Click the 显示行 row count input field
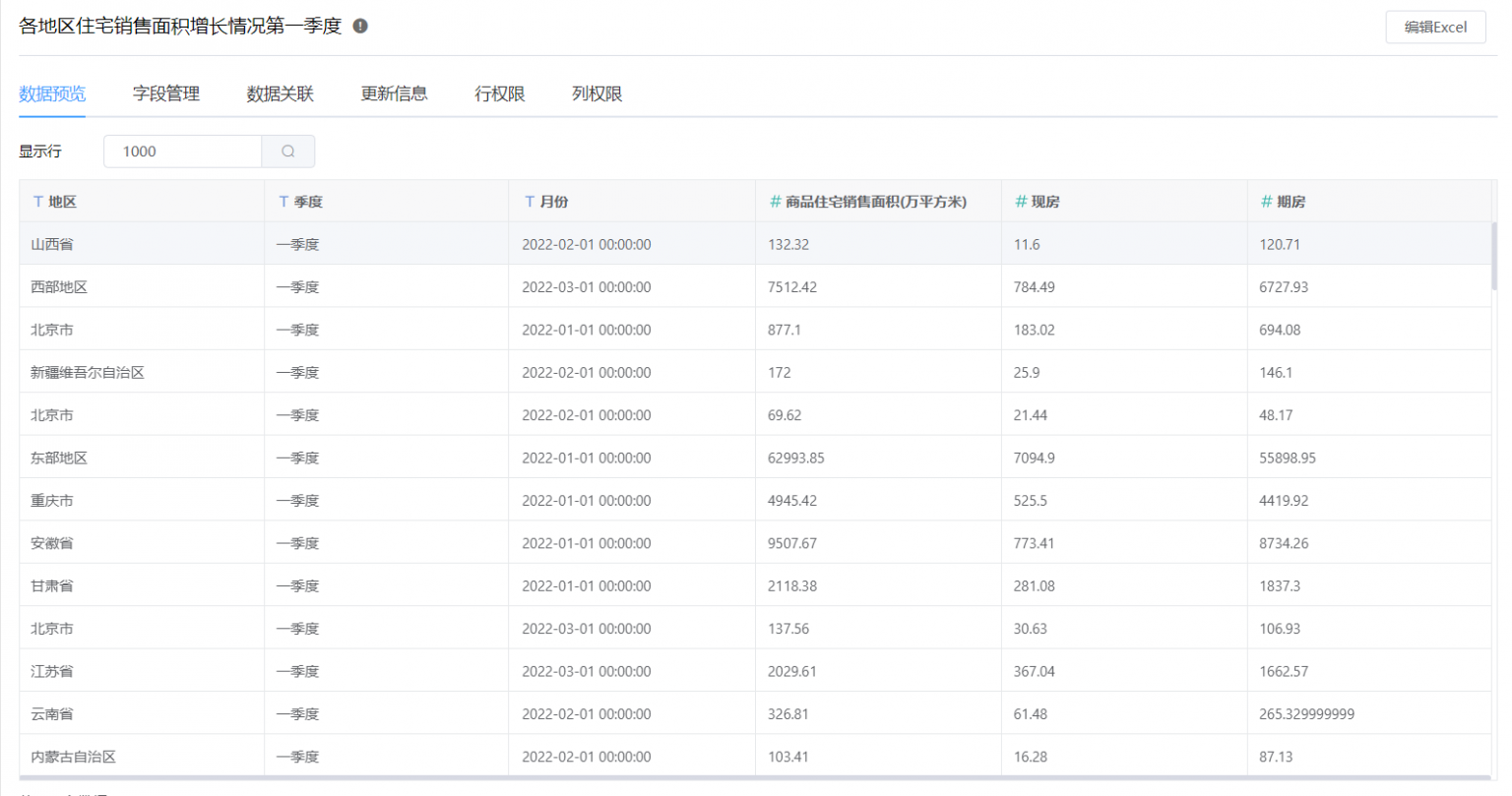 pyautogui.click(x=182, y=152)
